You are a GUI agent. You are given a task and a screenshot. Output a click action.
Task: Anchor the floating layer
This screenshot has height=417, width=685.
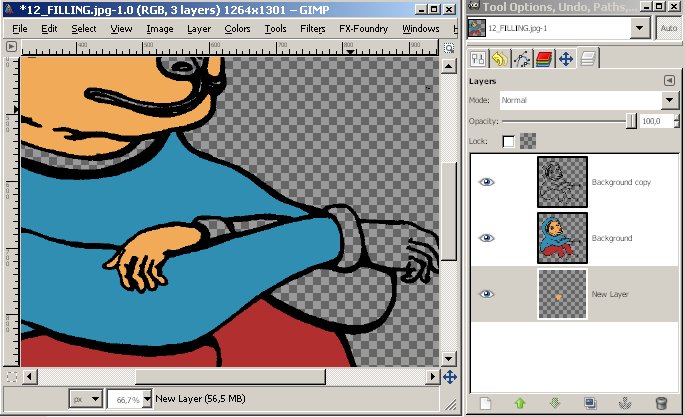click(x=625, y=403)
